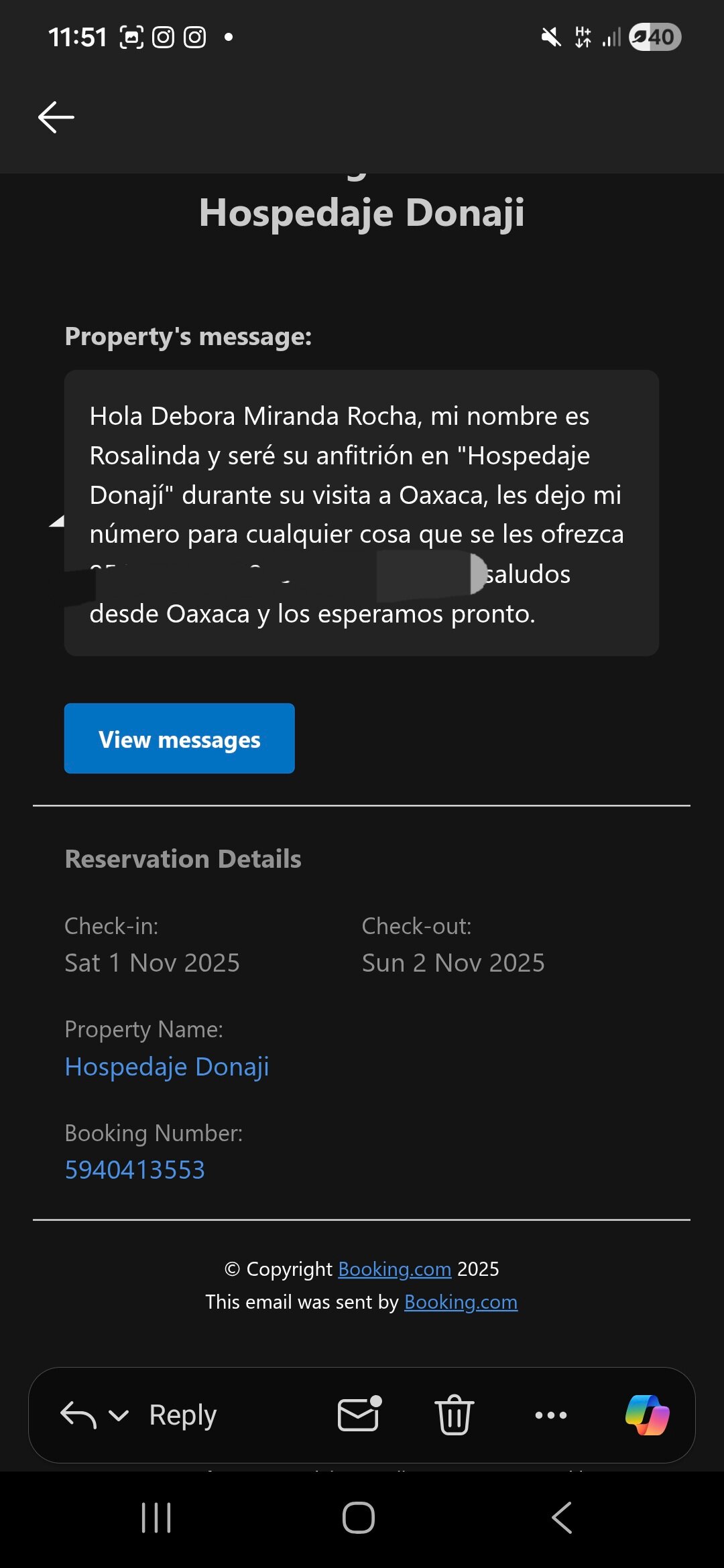Tap the back arrow at top

click(56, 117)
